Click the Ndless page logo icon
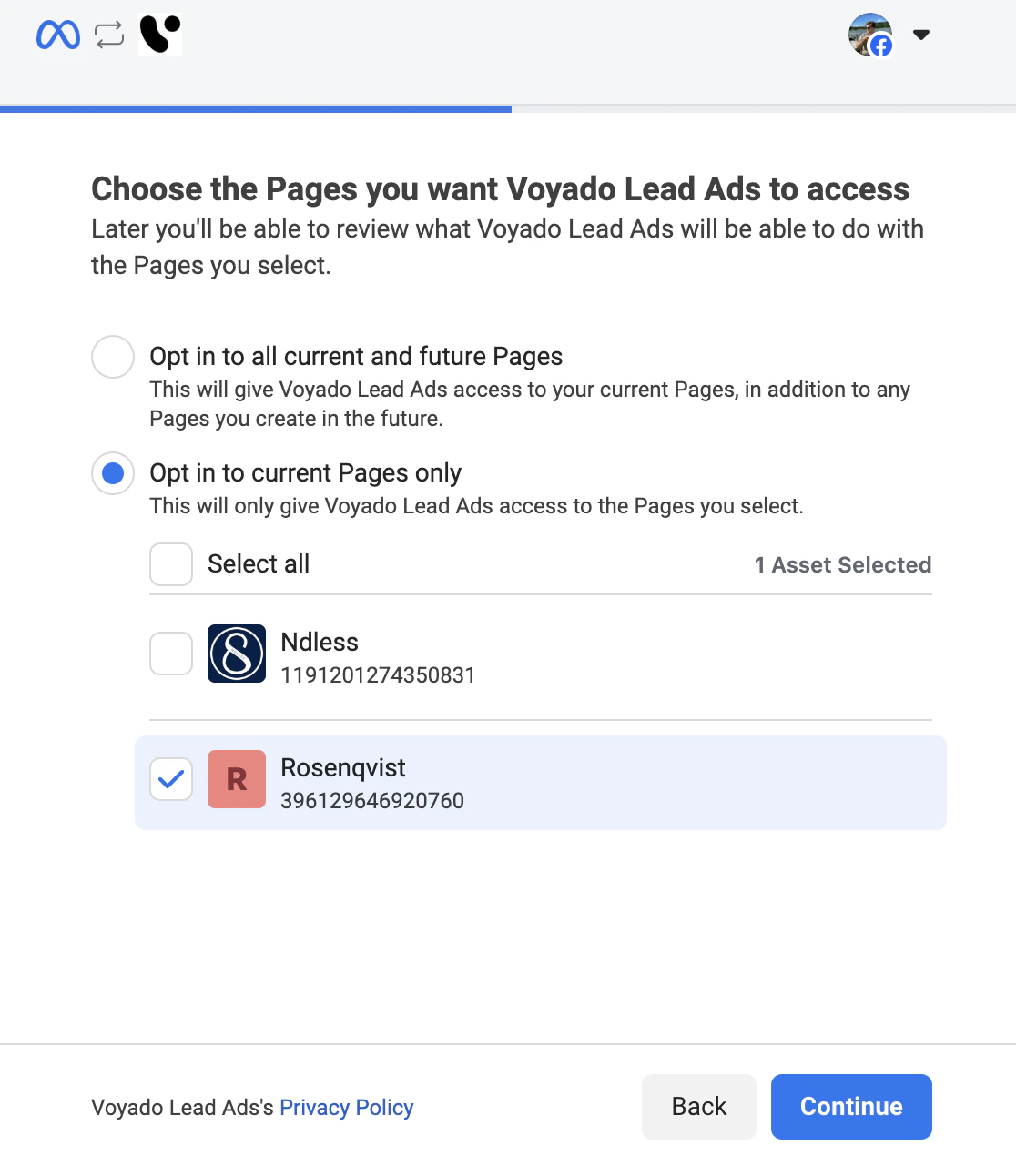The height and width of the screenshot is (1176, 1016). [236, 654]
